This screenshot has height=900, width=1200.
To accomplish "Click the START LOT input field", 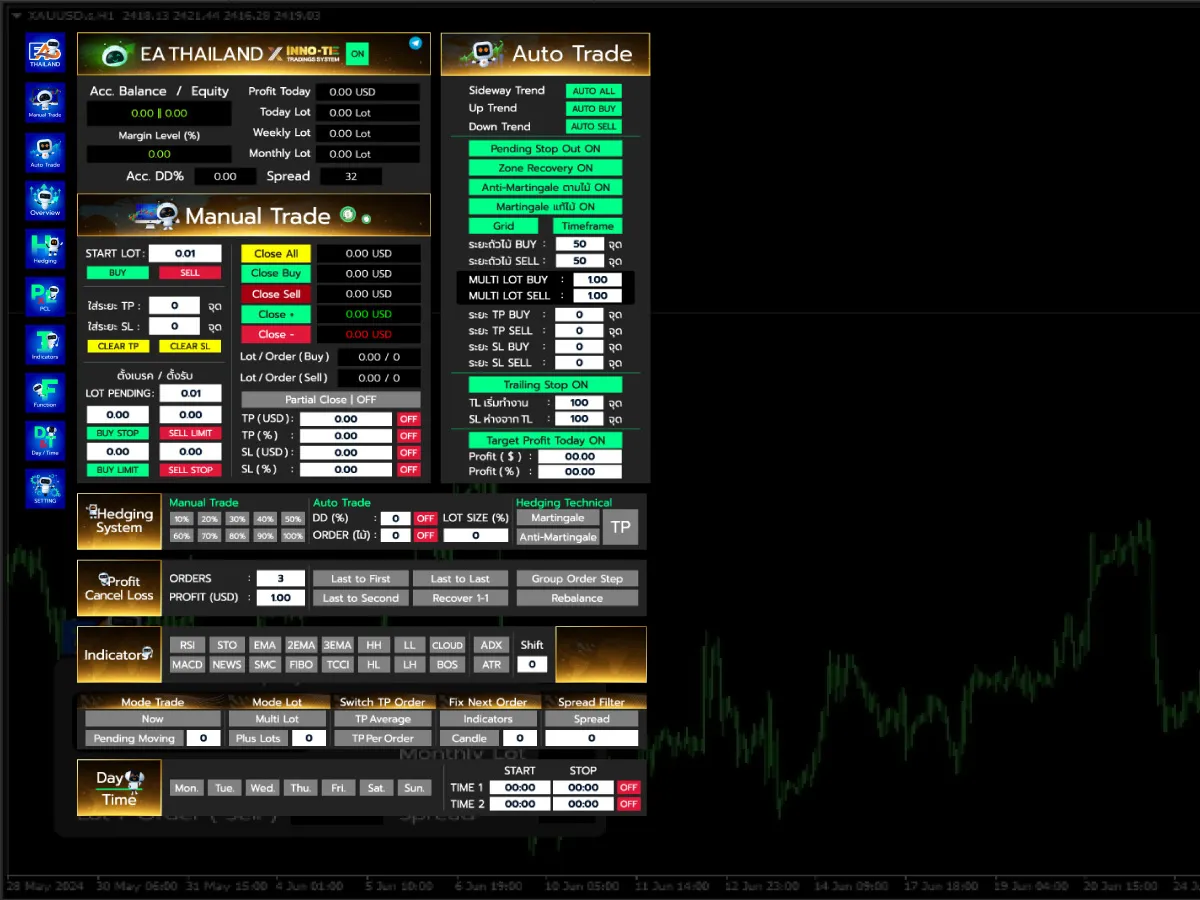I will (x=185, y=254).
